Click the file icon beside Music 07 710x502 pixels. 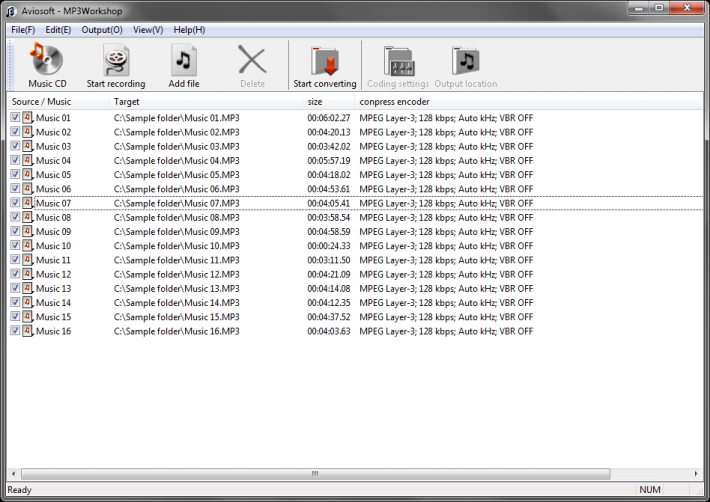pos(28,203)
